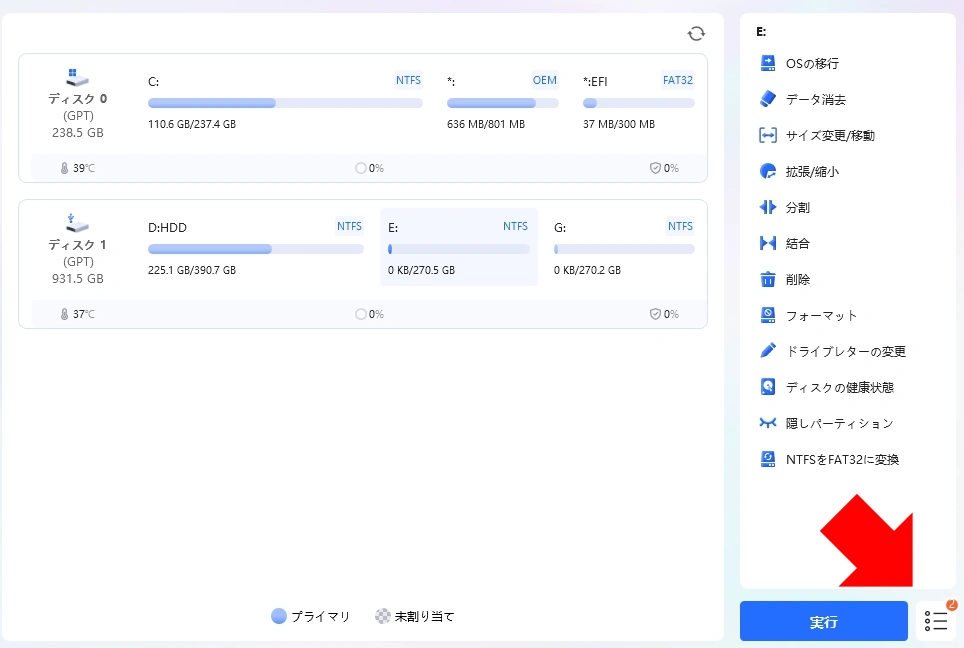Click the 37 MB/300 MB text

click(x=618, y=124)
